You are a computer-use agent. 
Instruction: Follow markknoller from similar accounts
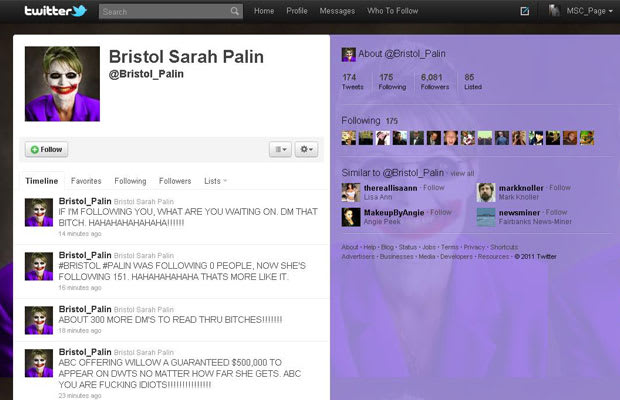560,188
